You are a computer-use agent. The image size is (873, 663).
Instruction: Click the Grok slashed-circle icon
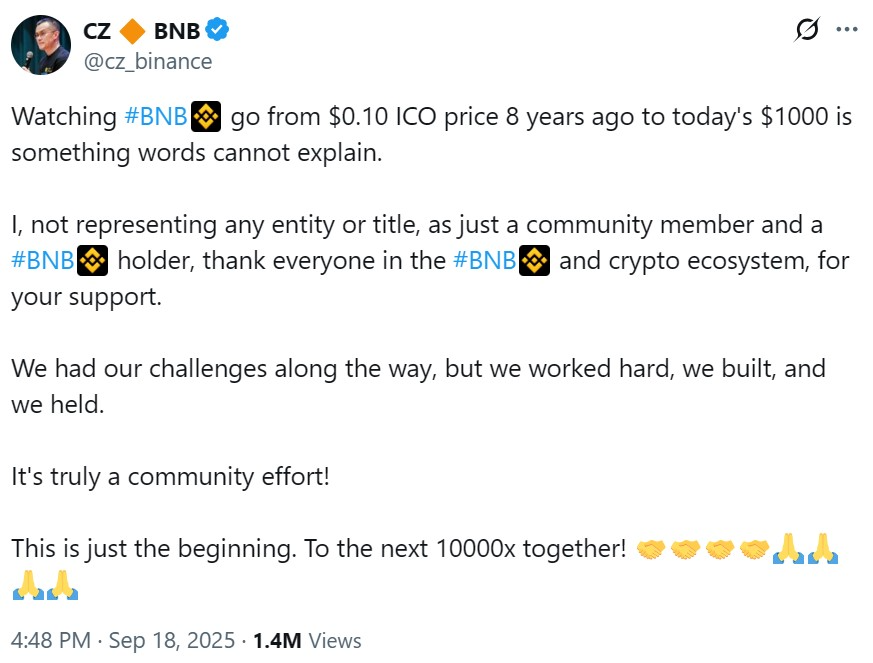(x=806, y=31)
